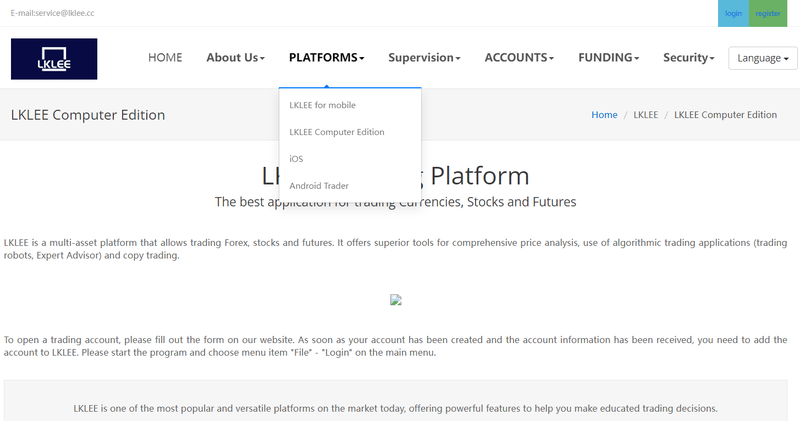Follow the Home breadcrumb link
The width and height of the screenshot is (800, 421).
point(604,115)
